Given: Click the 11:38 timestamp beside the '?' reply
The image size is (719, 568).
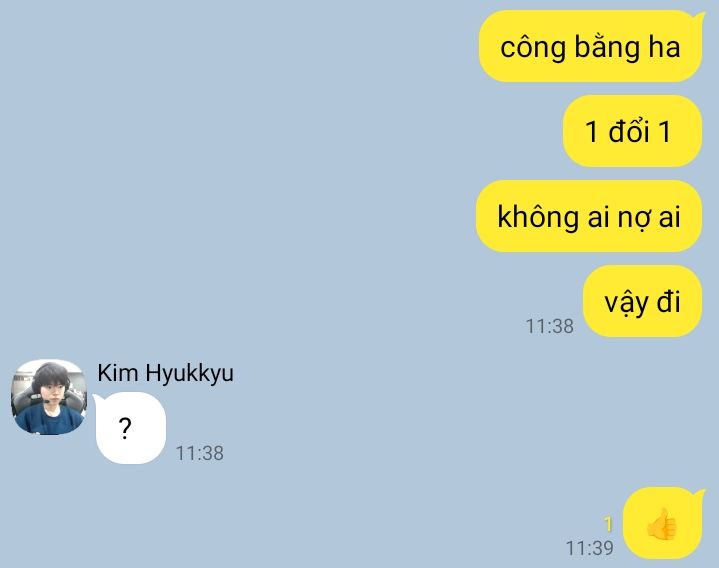Looking at the screenshot, I should pyautogui.click(x=200, y=453).
